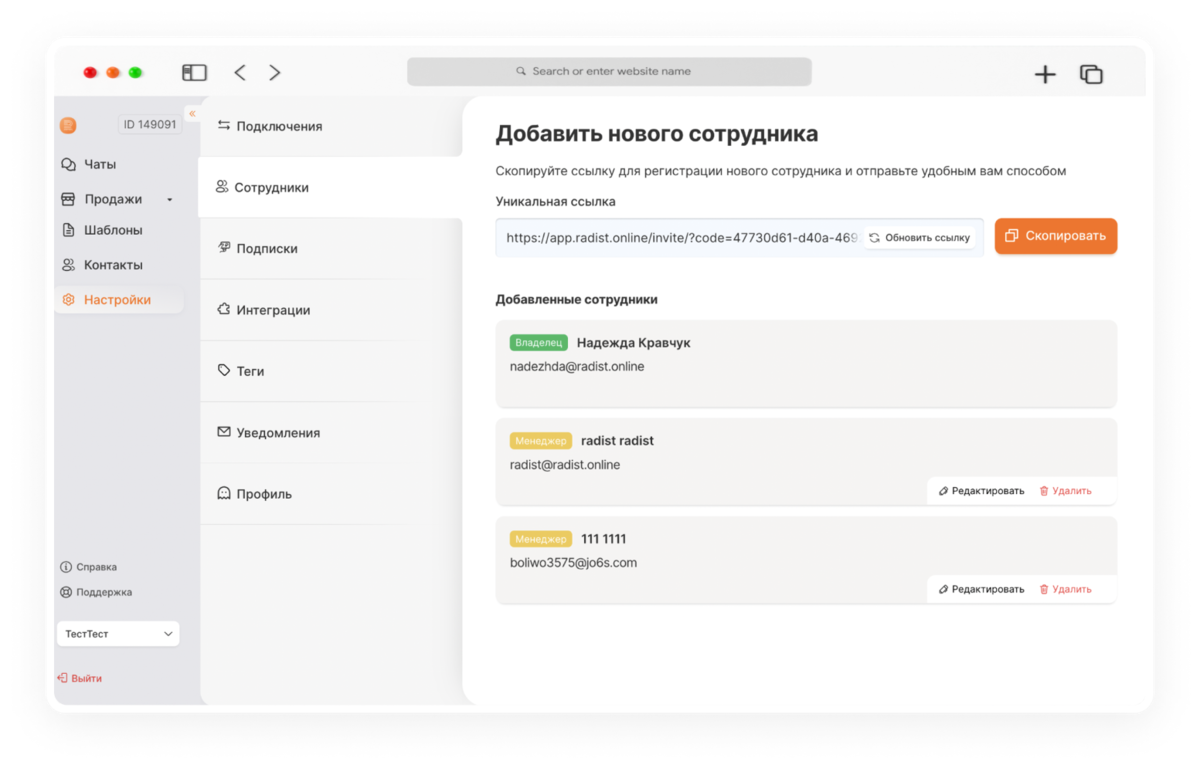Delete the 111 1111 manager entry

coord(1066,589)
